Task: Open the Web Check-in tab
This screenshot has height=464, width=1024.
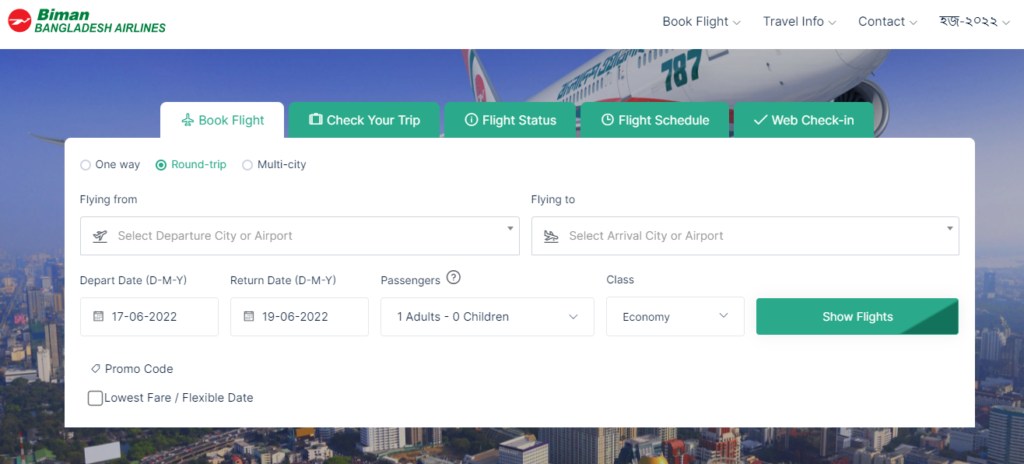Action: pos(803,120)
